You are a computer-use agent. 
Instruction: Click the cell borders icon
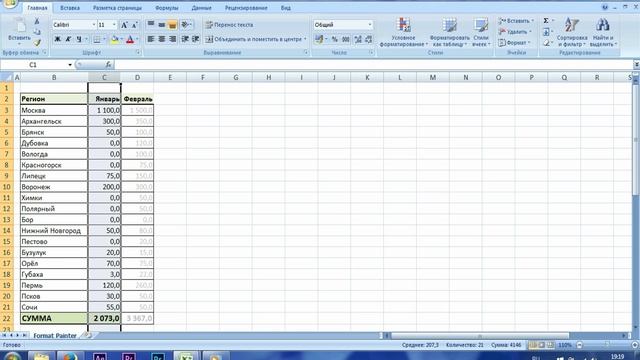click(97, 39)
